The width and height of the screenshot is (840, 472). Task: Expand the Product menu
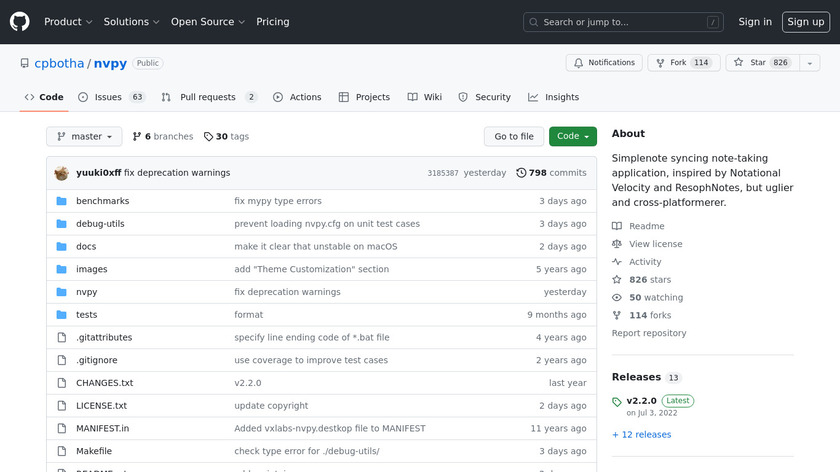click(68, 22)
